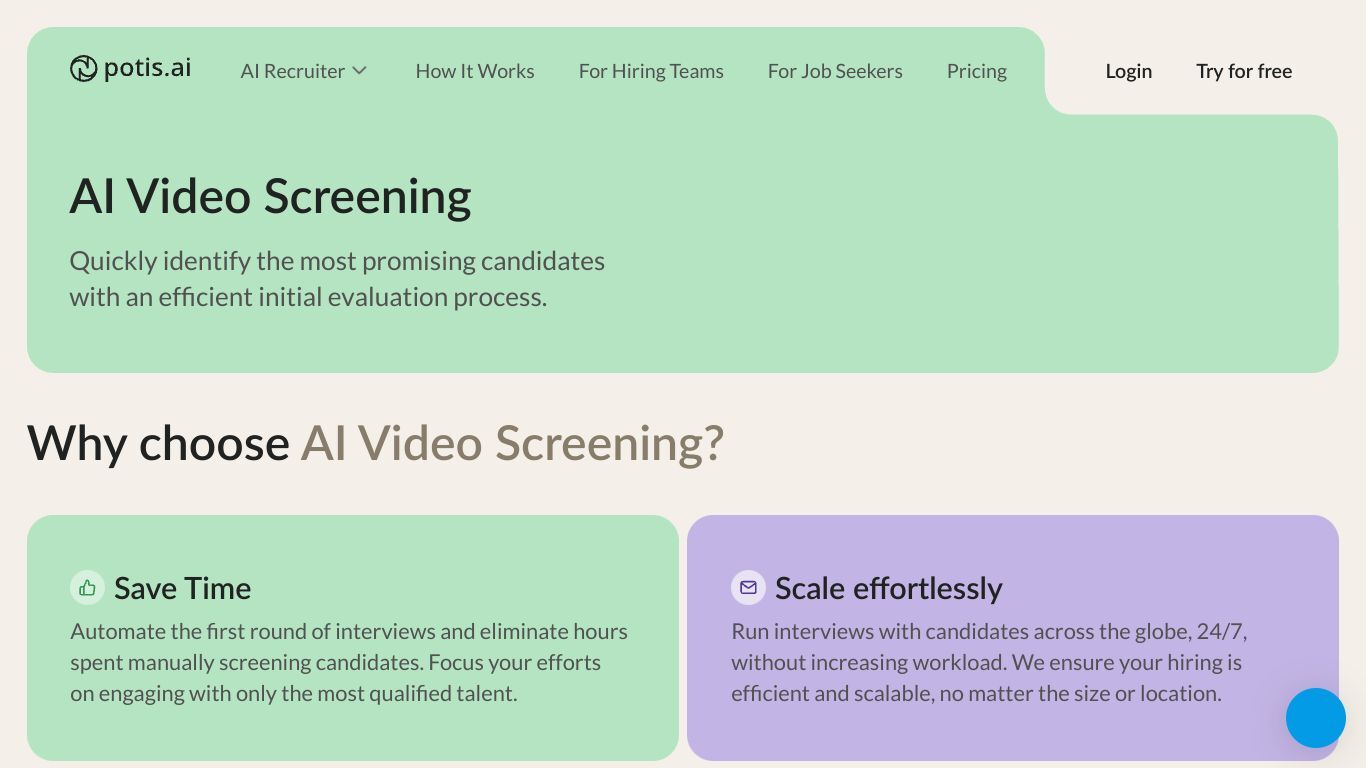The image size is (1366, 768).
Task: Click the thumbs-up icon beside Save Time
Action: pos(87,588)
